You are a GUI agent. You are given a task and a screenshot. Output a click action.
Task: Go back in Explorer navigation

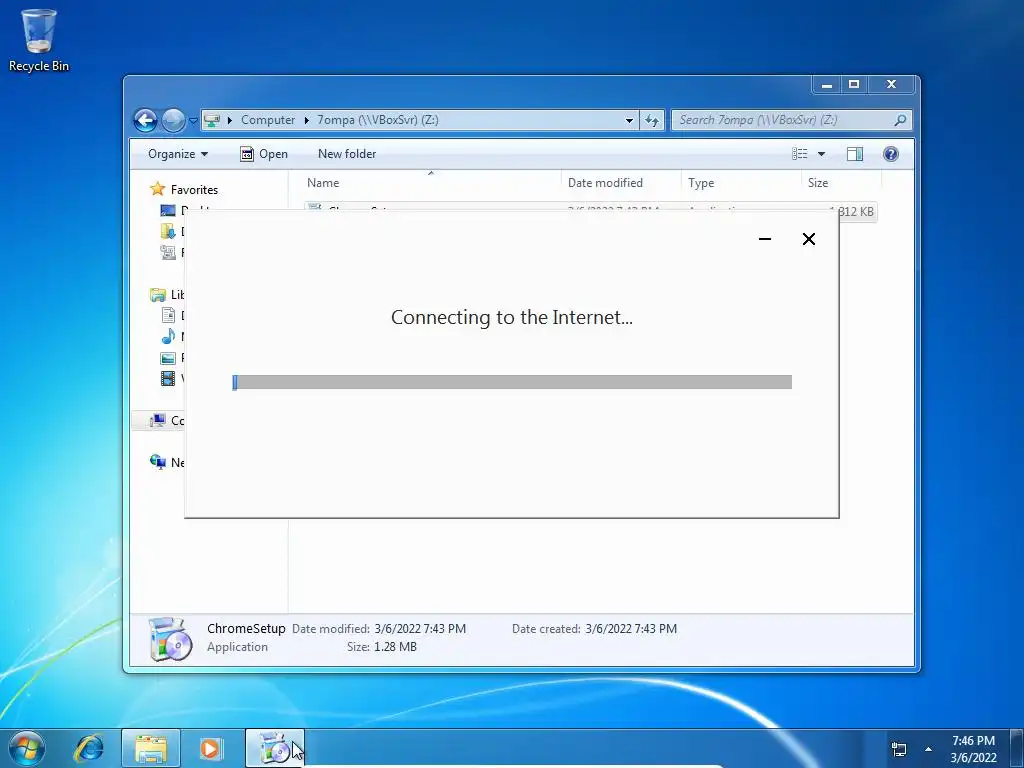coord(146,120)
